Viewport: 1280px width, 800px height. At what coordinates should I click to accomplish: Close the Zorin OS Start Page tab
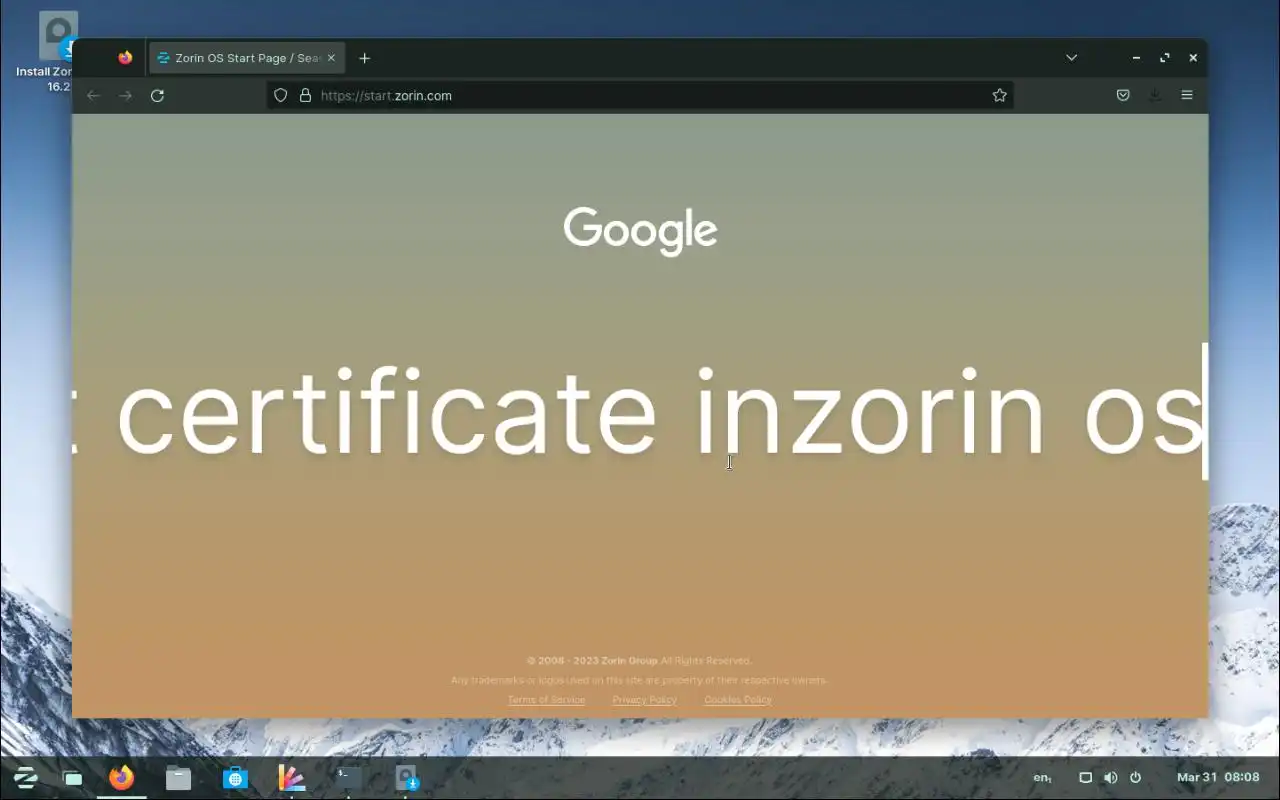click(331, 58)
